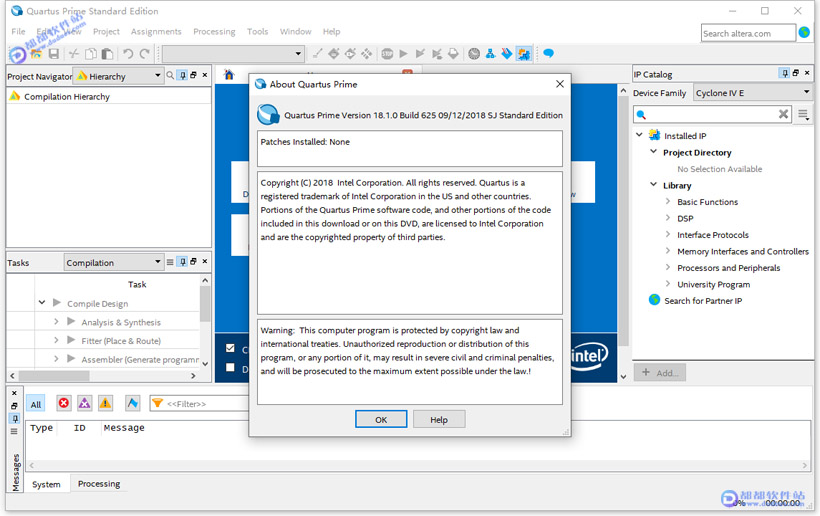Click the Stop Processing icon
Image resolution: width=820 pixels, height=516 pixels.
pos(387,53)
